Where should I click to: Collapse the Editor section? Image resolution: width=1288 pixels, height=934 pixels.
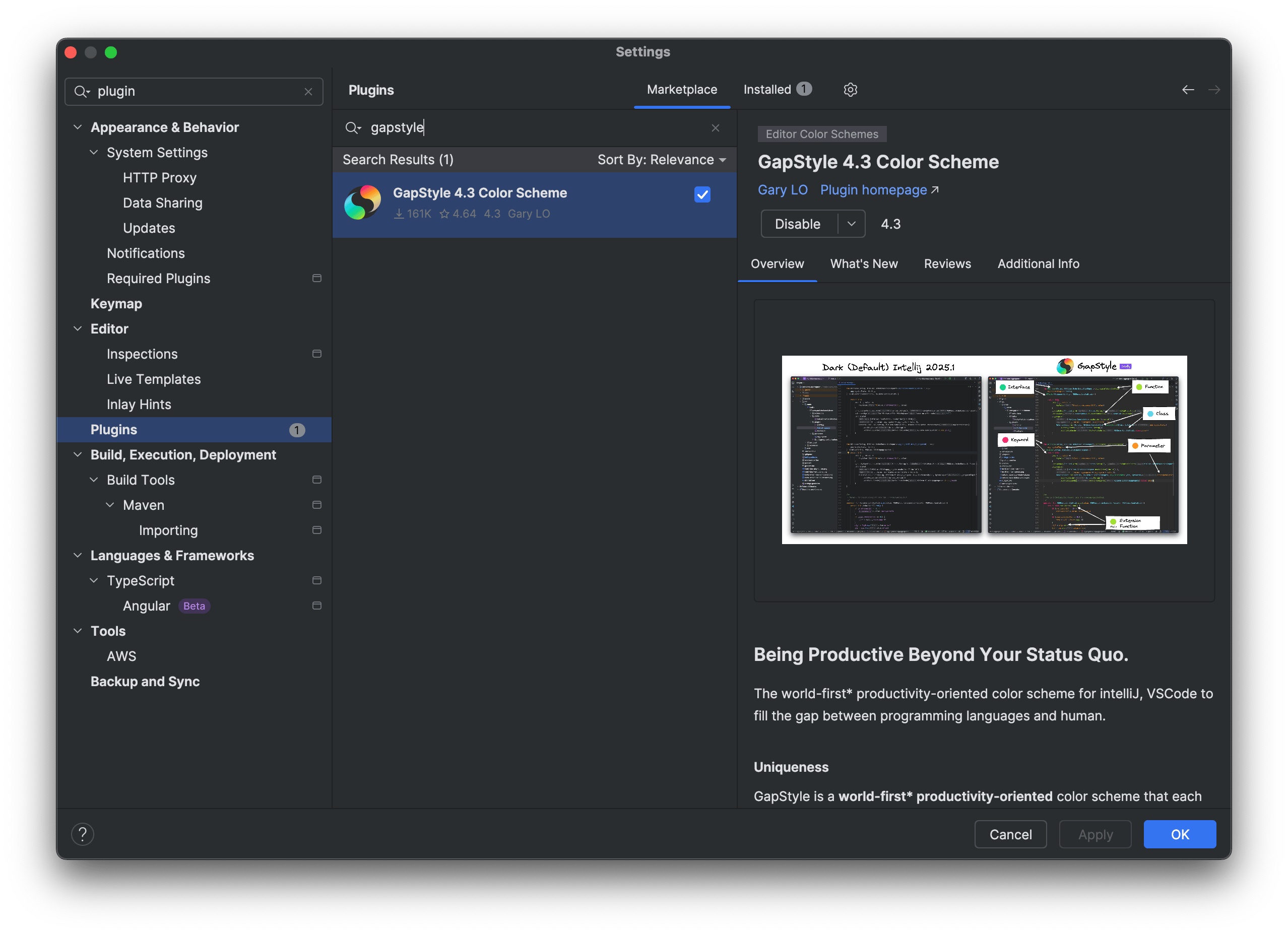coord(78,329)
